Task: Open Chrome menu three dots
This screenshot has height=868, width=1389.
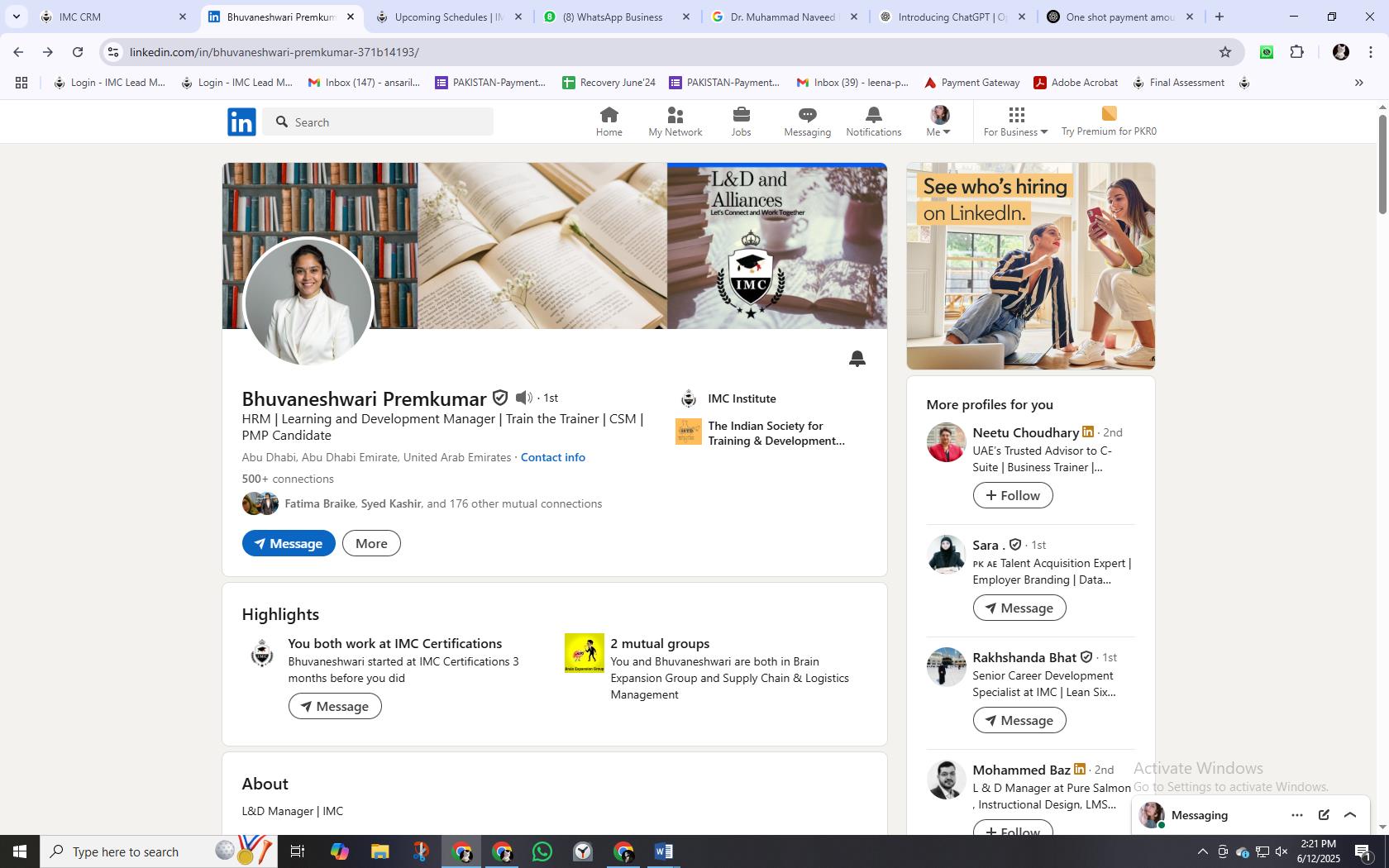Action: click(x=1370, y=52)
